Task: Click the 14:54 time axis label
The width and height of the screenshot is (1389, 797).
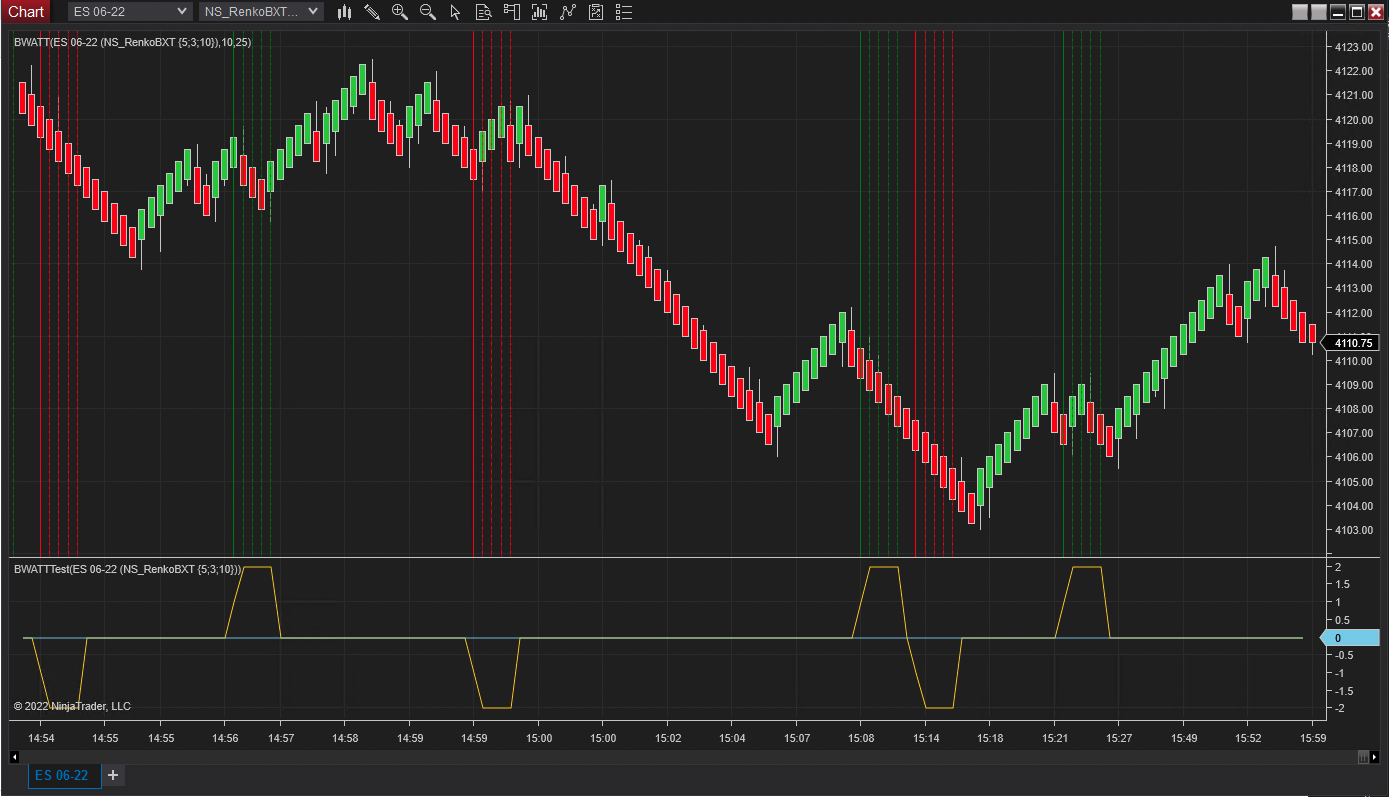Action: pyautogui.click(x=41, y=738)
